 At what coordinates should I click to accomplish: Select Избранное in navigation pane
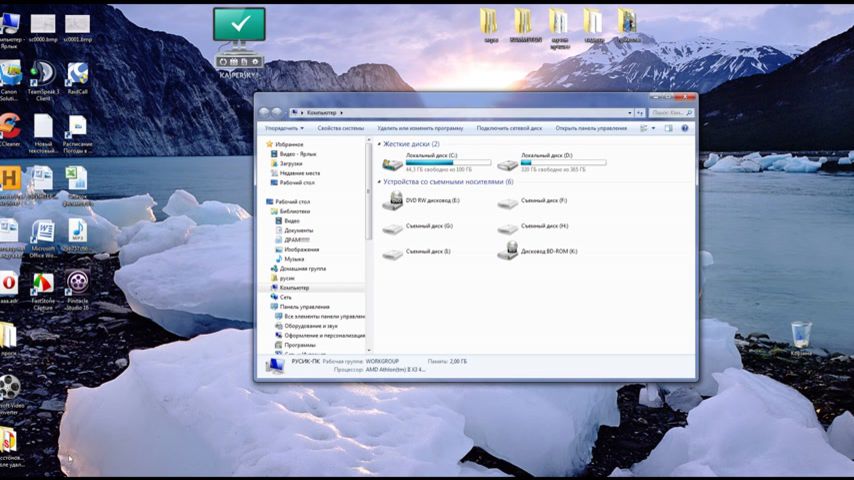[x=289, y=144]
